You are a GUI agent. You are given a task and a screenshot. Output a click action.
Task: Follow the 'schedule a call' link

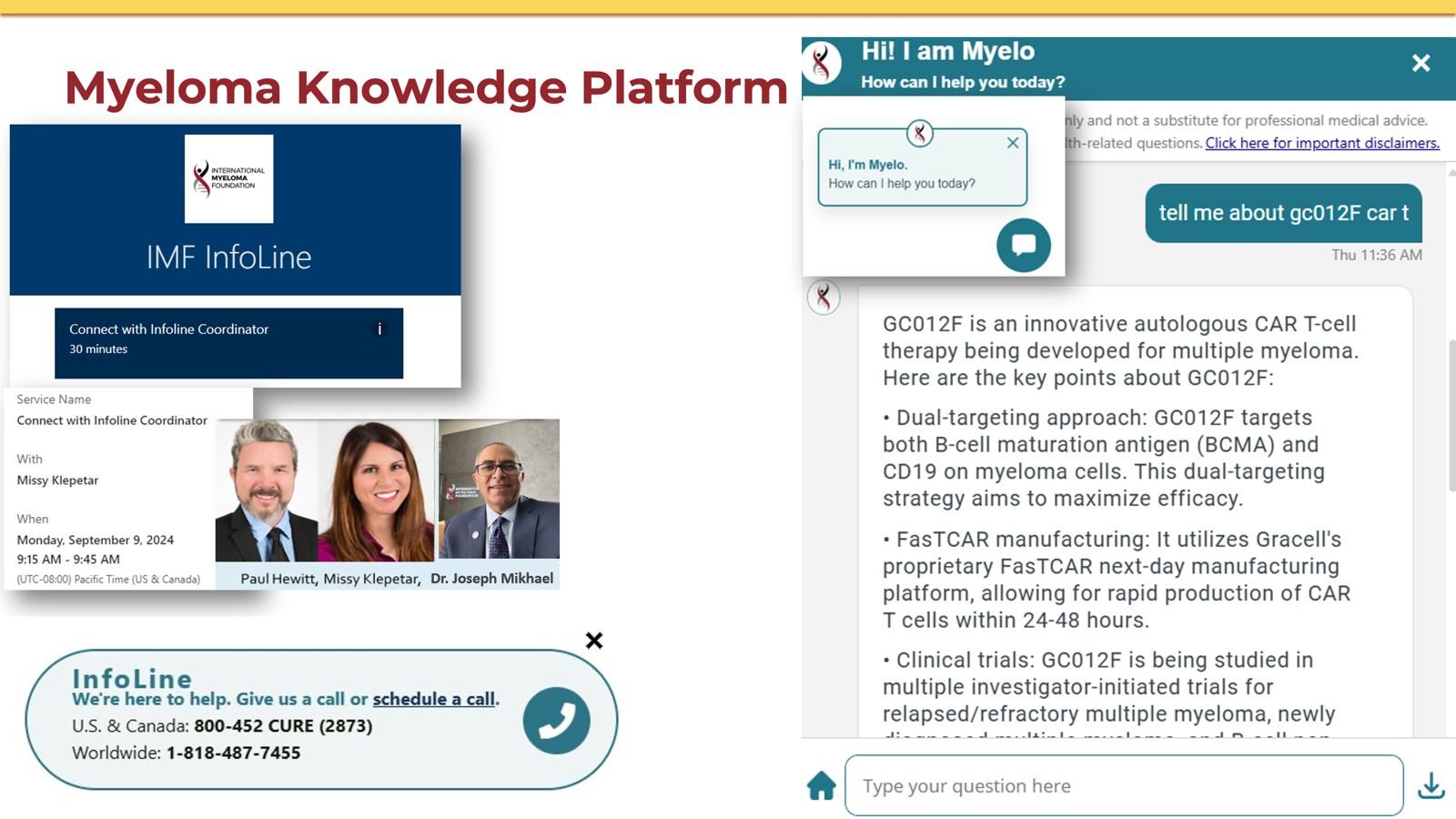(x=434, y=699)
